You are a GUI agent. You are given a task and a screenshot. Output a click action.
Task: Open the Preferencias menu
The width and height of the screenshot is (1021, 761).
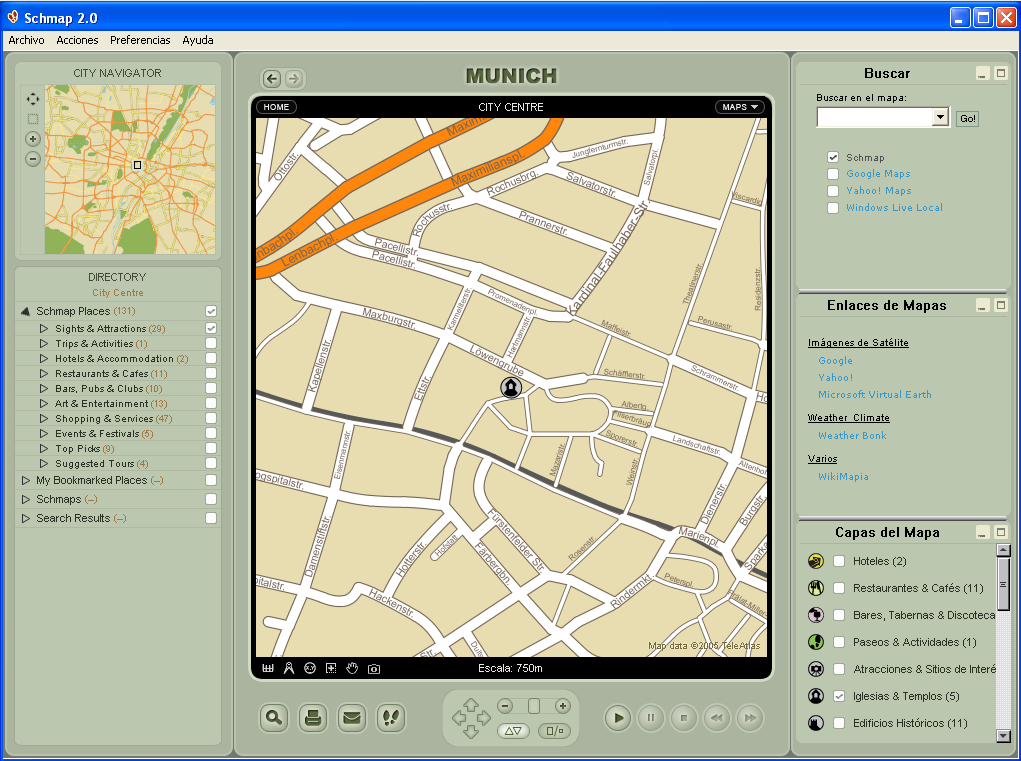(140, 40)
